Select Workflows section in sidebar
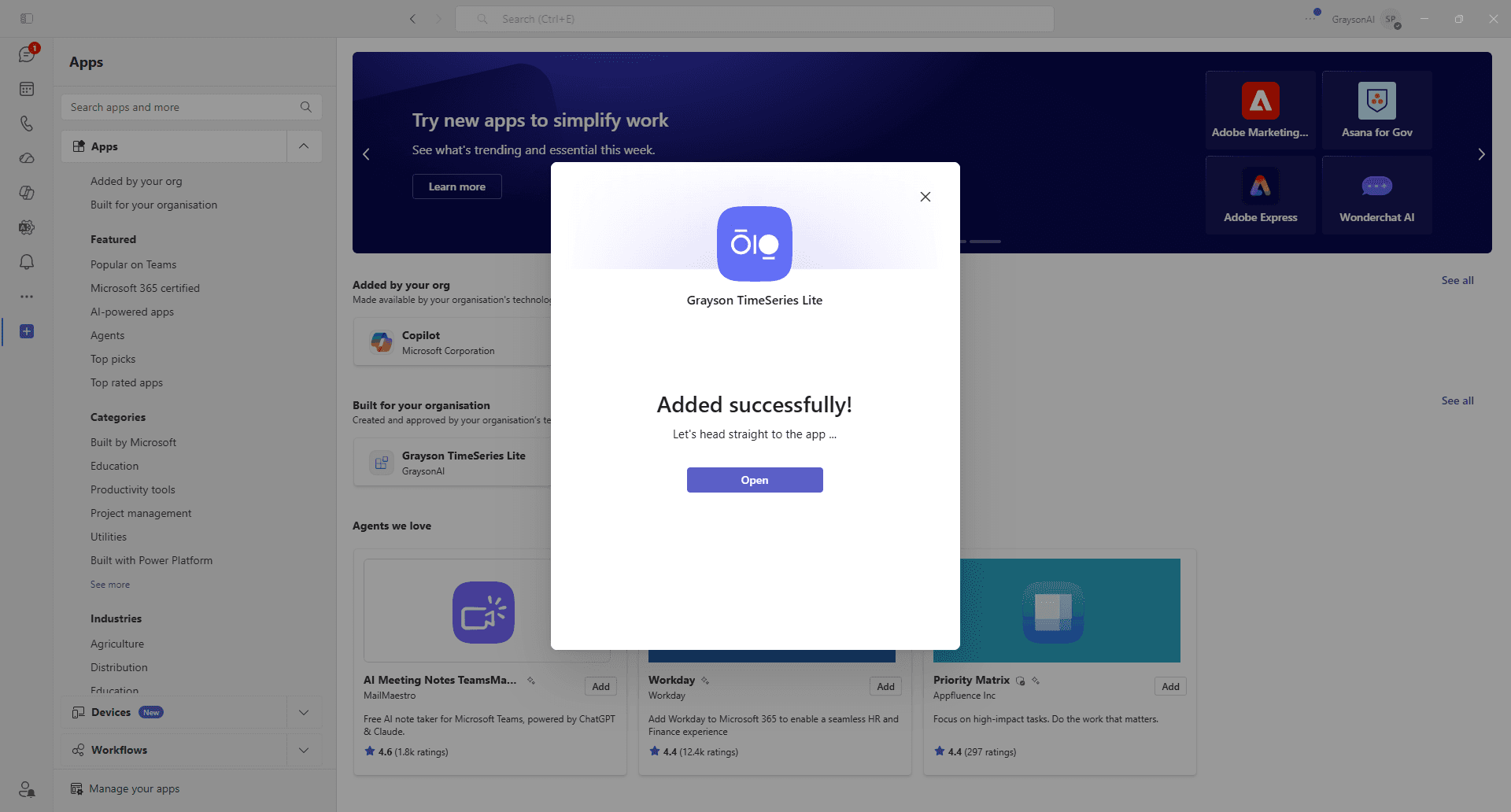Viewport: 1511px width, 812px height. coord(174,750)
